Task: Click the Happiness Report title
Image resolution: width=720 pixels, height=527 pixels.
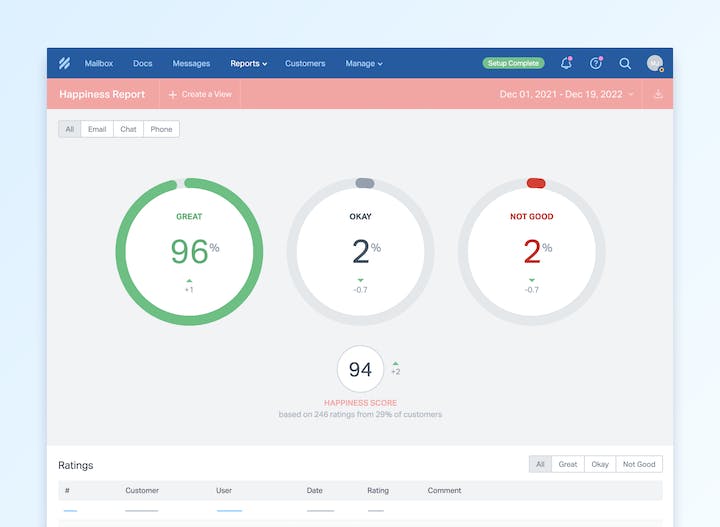Action: (102, 94)
